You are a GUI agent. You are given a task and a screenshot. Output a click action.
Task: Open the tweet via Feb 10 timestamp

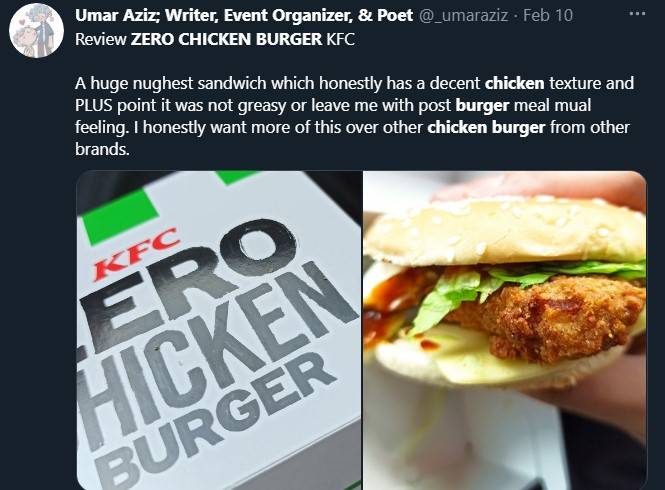(x=548, y=16)
